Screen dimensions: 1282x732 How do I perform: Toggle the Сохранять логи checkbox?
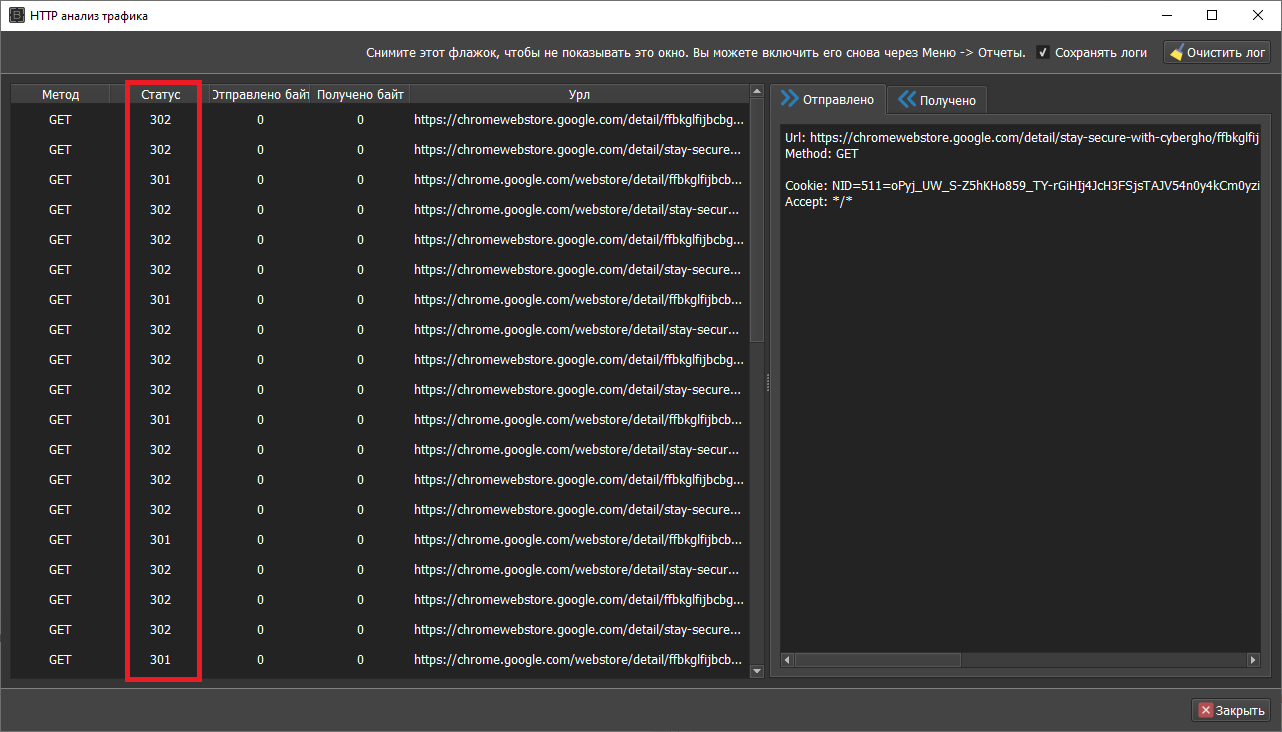point(1043,53)
